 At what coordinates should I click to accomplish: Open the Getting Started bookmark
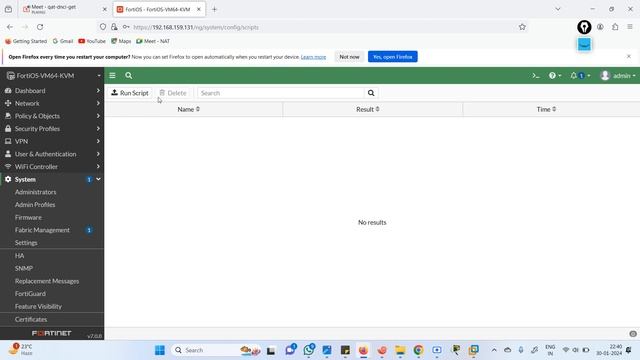[x=26, y=41]
